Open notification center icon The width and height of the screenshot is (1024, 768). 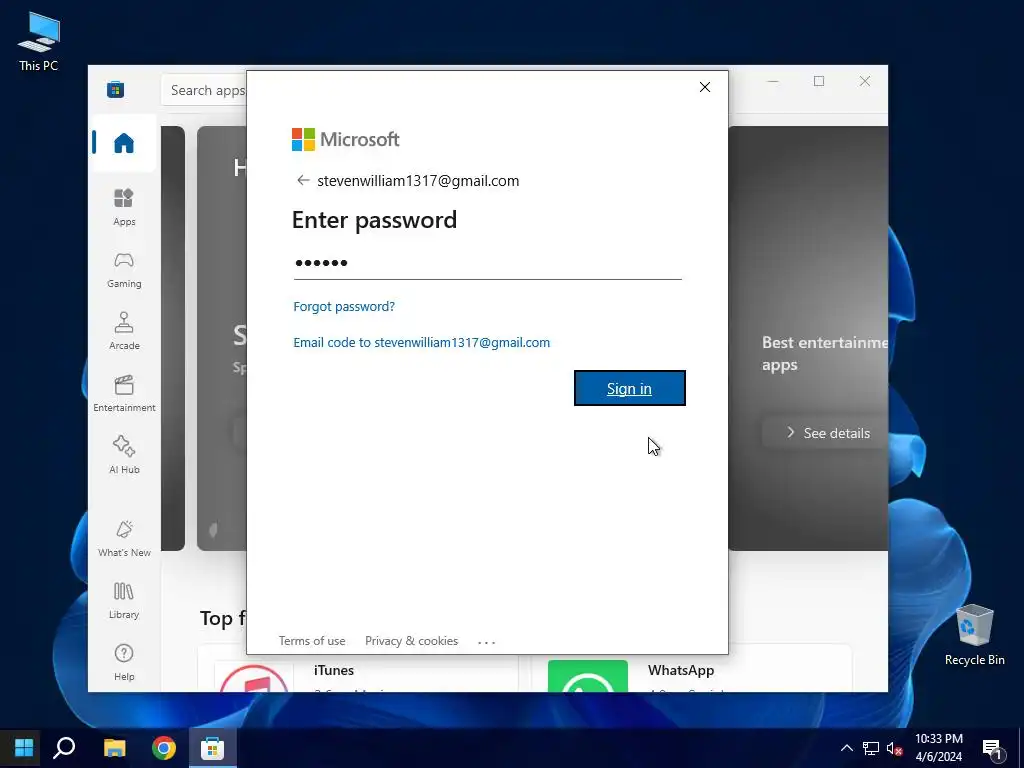992,750
